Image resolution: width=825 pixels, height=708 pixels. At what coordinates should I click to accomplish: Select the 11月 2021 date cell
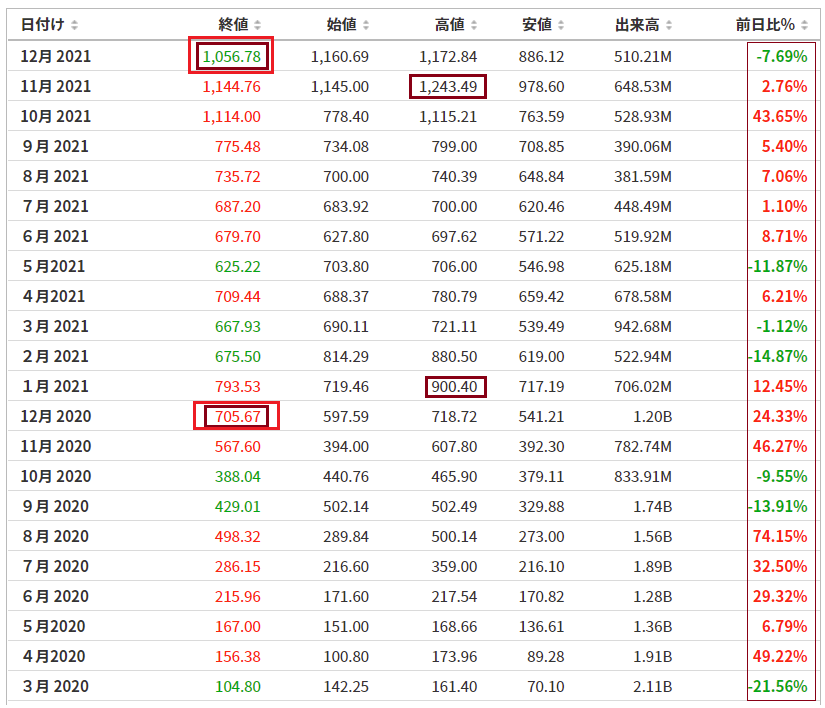(55, 86)
